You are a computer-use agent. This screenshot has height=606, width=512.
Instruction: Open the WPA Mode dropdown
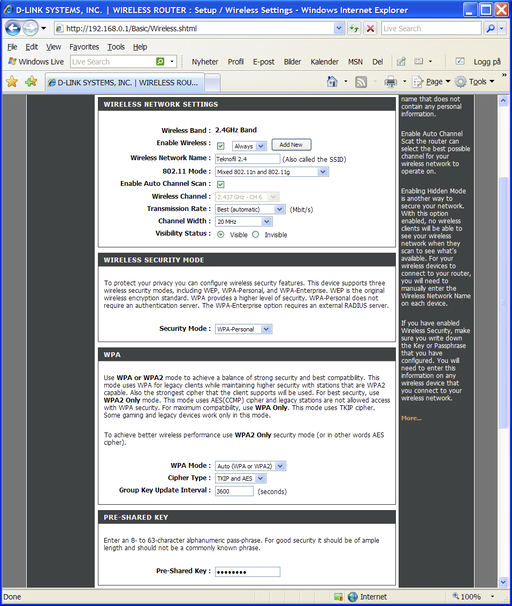pyautogui.click(x=250, y=466)
